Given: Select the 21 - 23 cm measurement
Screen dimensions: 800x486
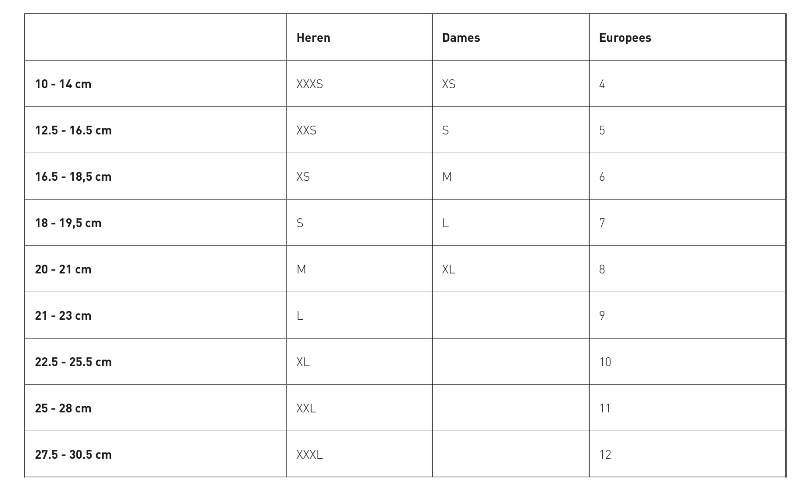Looking at the screenshot, I should pyautogui.click(x=63, y=316).
